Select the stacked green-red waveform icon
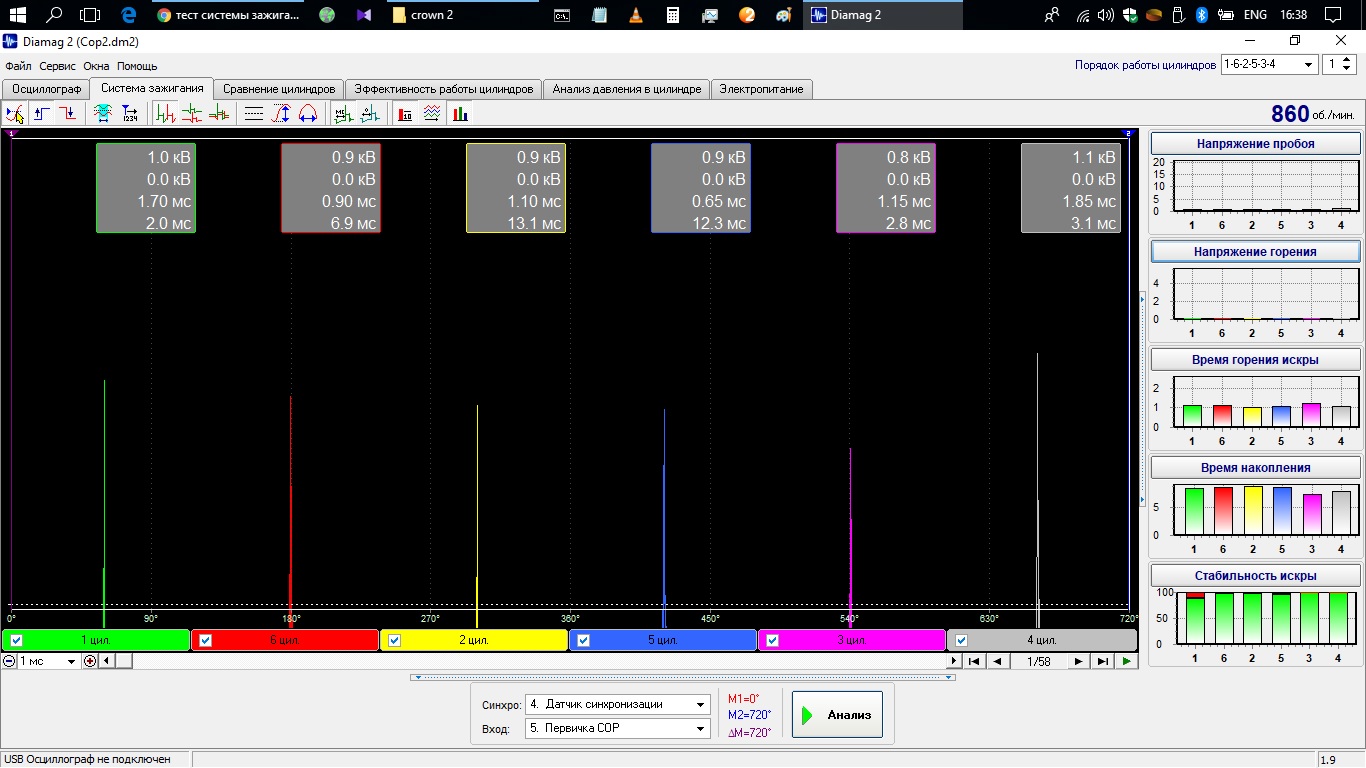The height and width of the screenshot is (768, 1366). pos(192,114)
